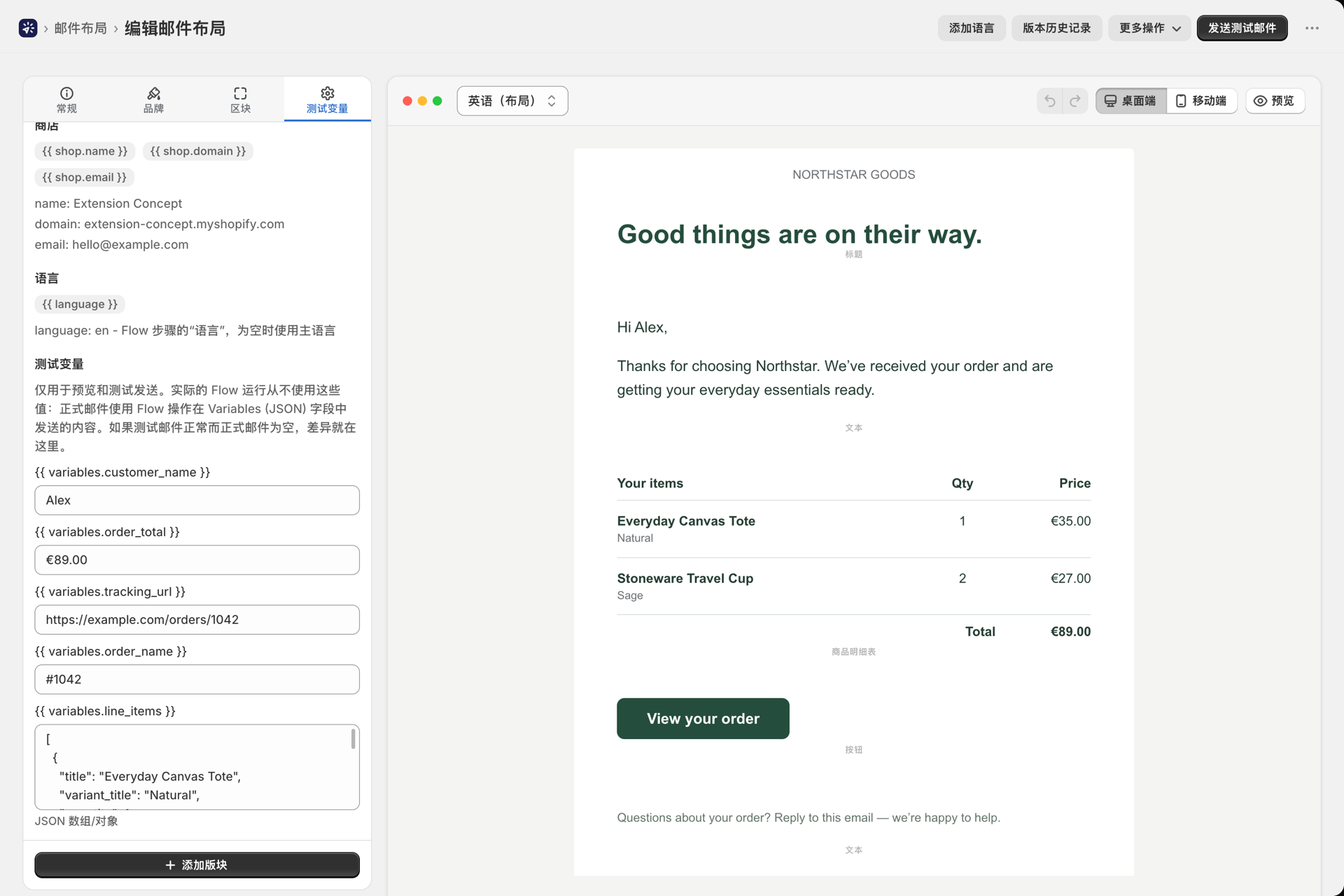Expand the 更多操作 dropdown
The height and width of the screenshot is (896, 1344).
(1149, 28)
